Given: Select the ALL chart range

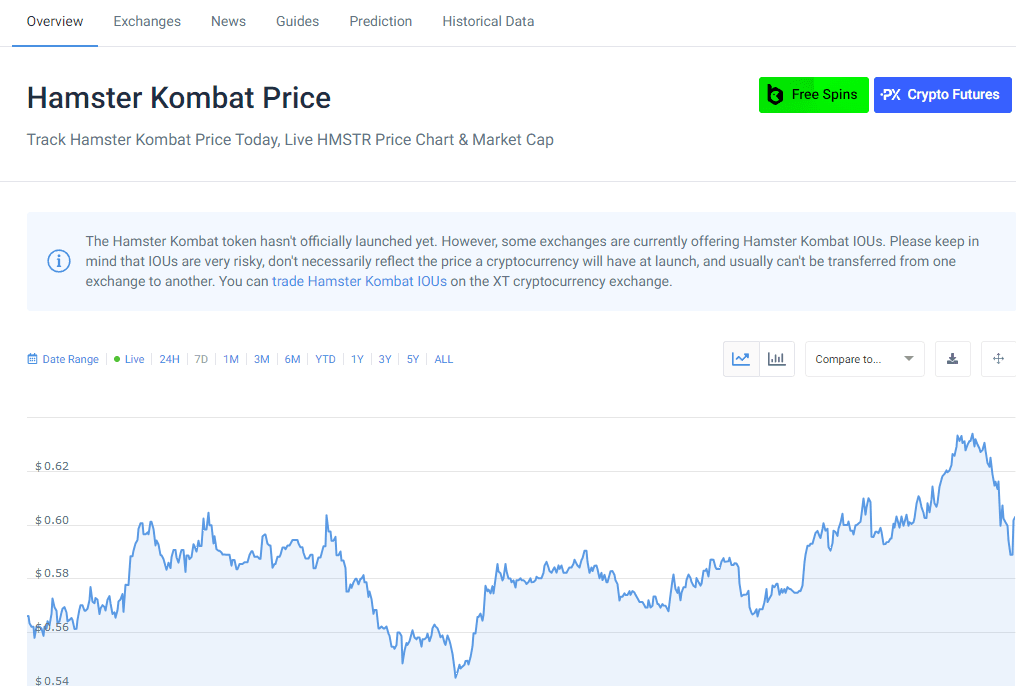Looking at the screenshot, I should tap(444, 360).
